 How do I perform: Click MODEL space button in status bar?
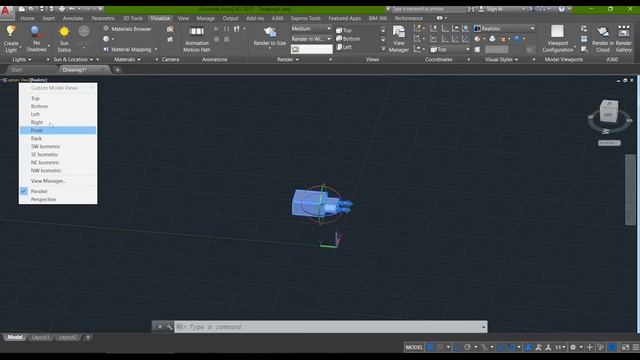point(414,347)
